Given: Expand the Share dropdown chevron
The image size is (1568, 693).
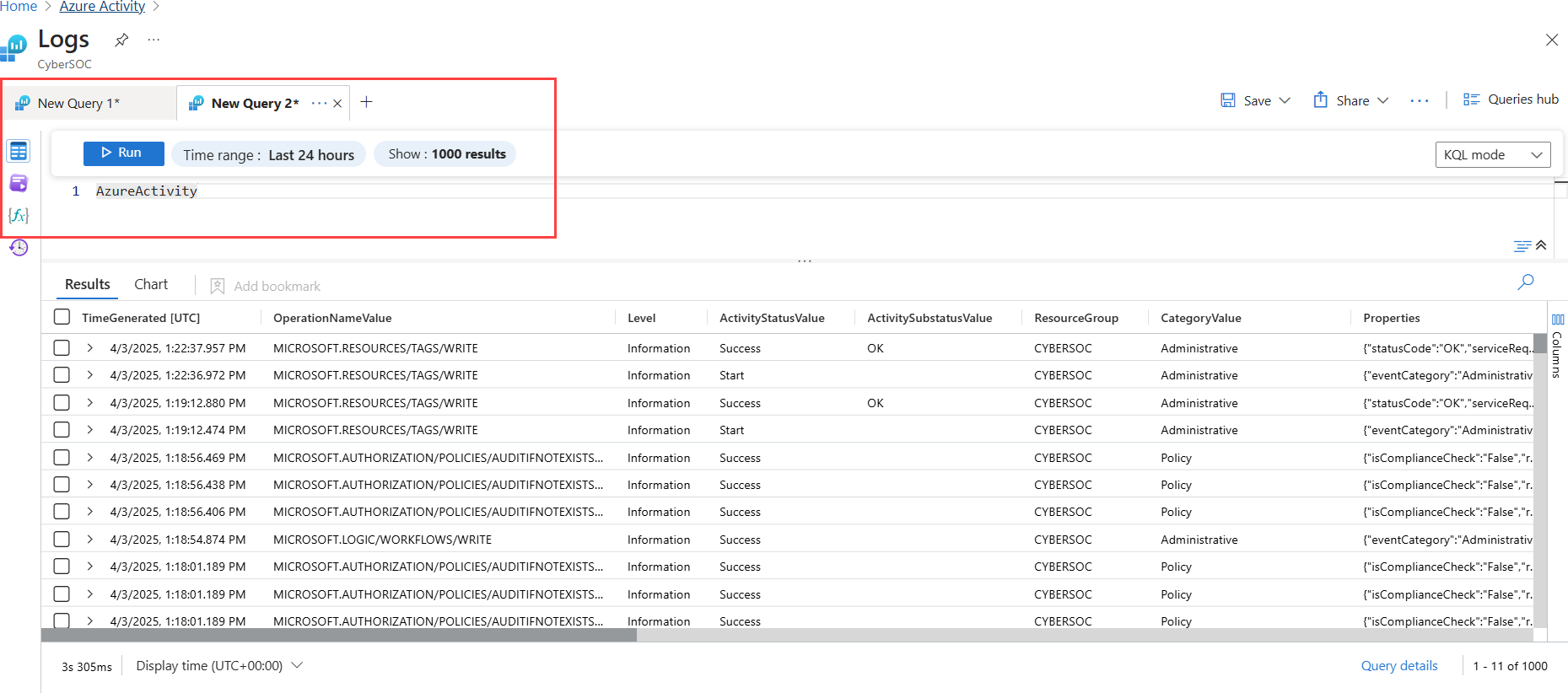Looking at the screenshot, I should [x=1382, y=101].
